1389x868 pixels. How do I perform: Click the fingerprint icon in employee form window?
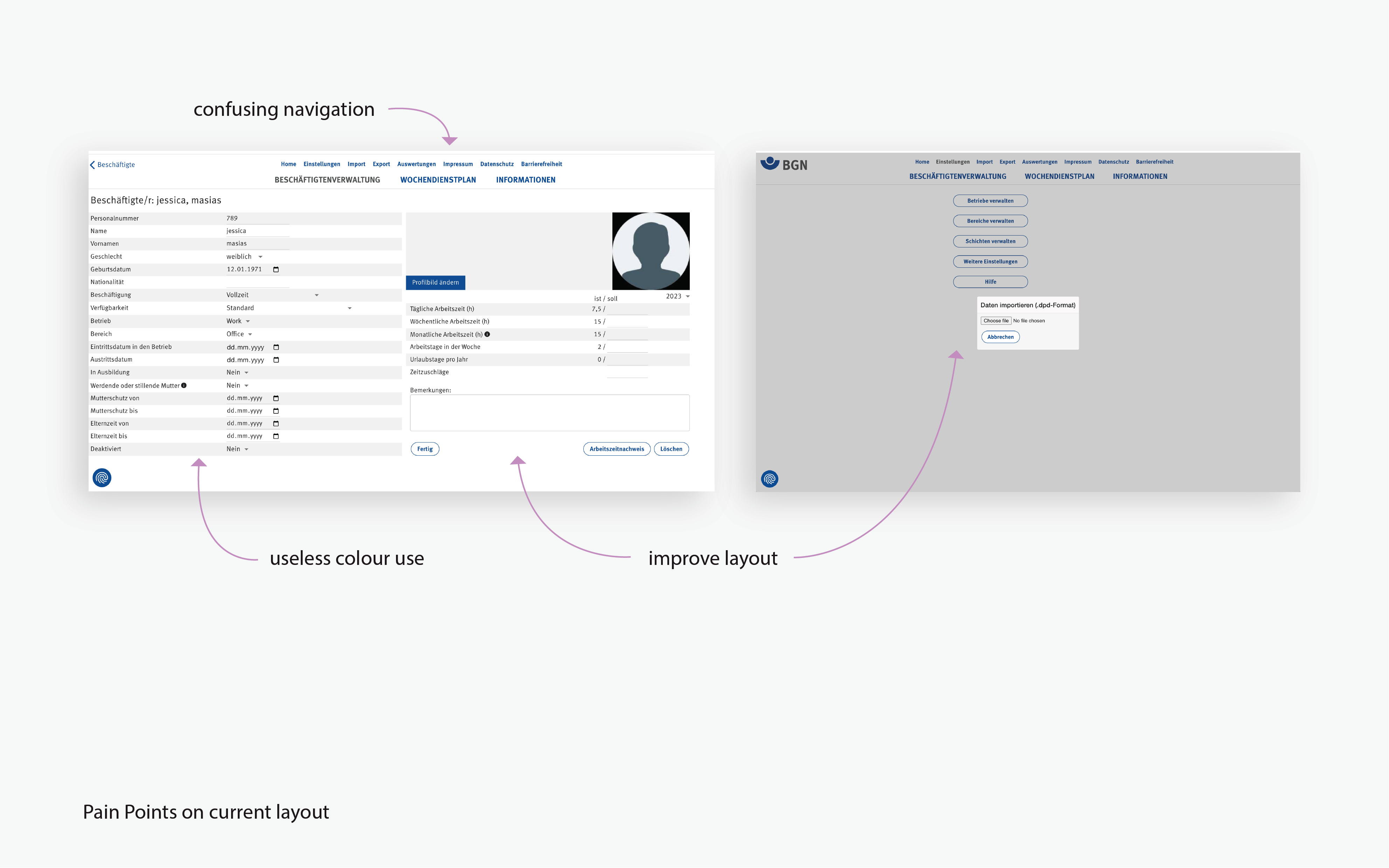tap(102, 478)
